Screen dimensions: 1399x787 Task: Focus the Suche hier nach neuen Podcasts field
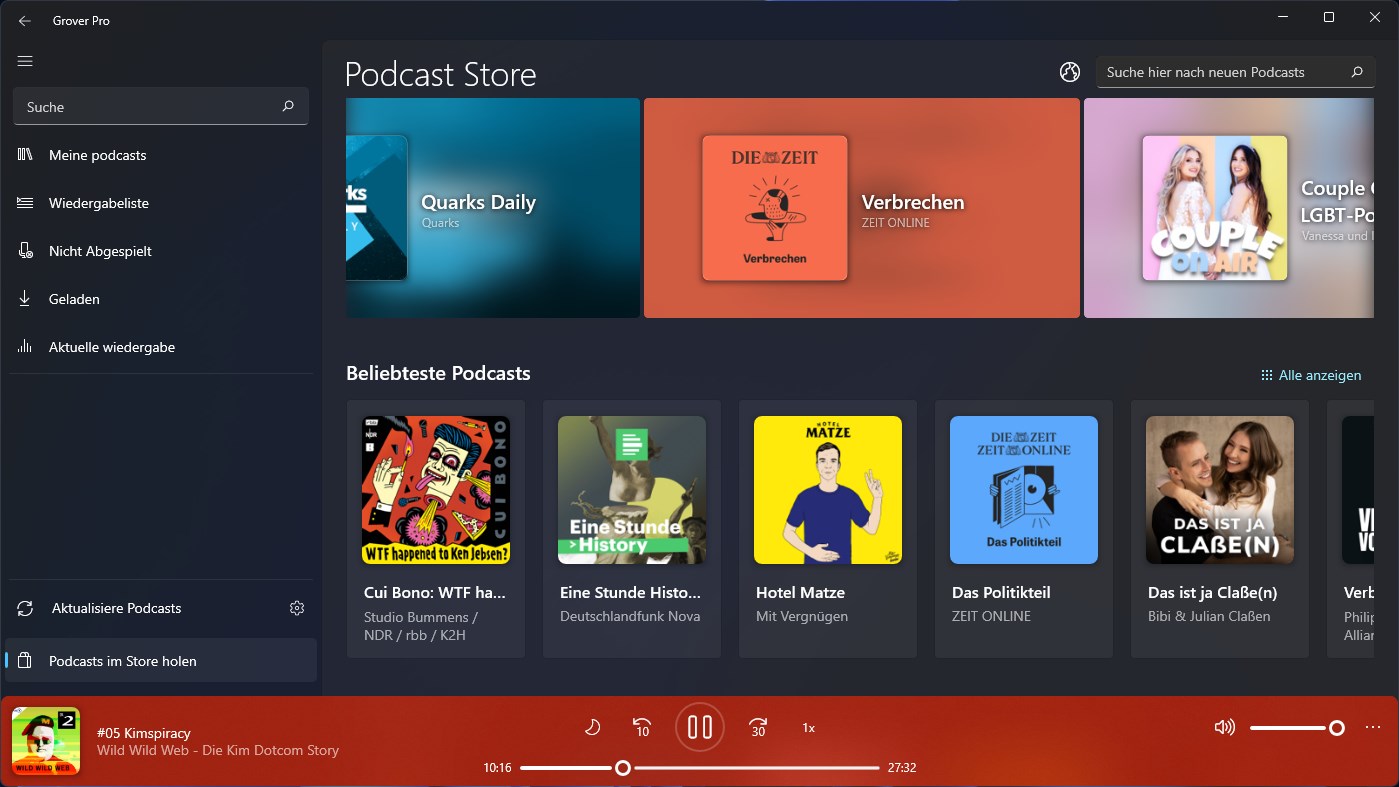click(1235, 72)
